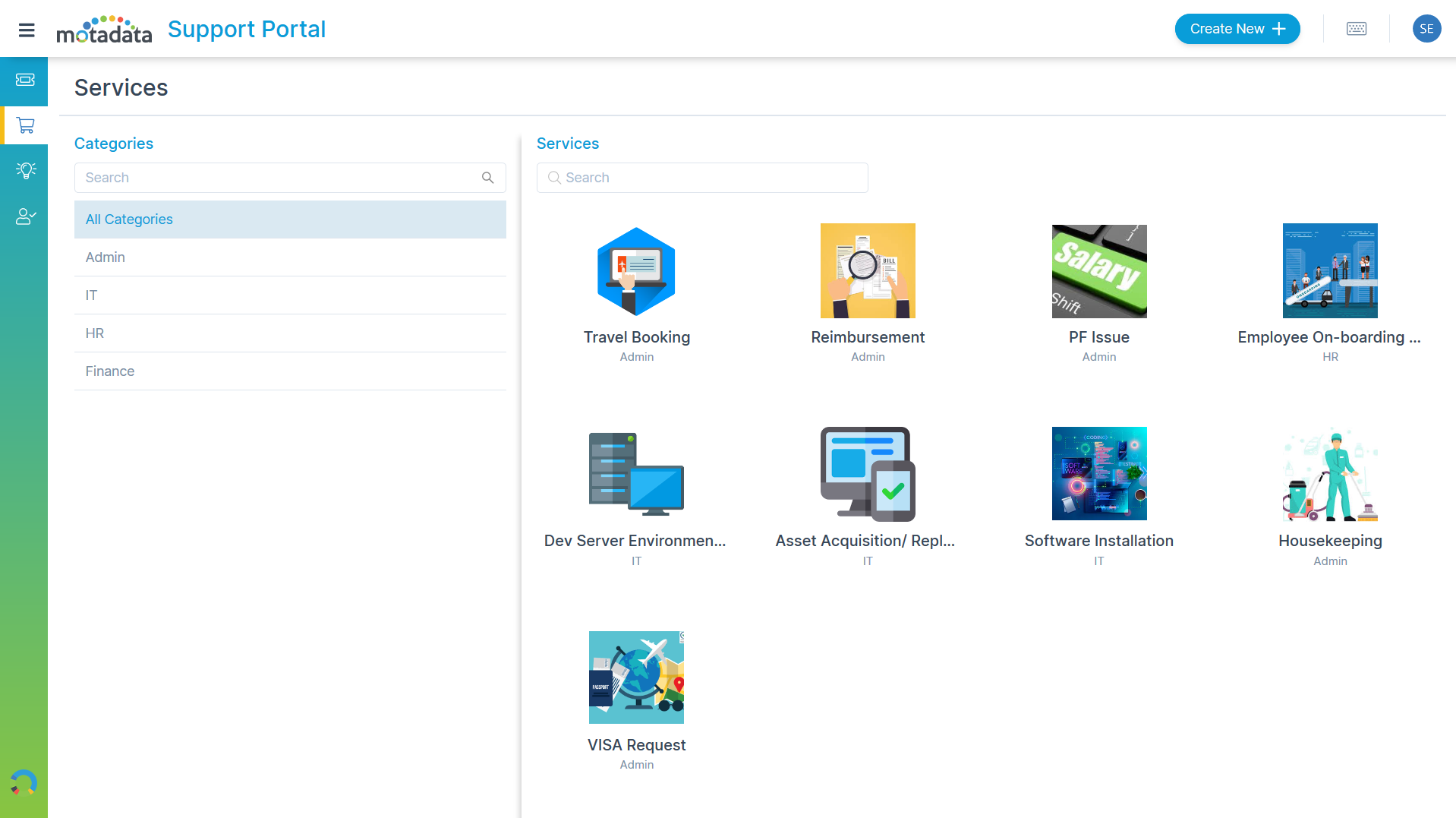
Task: Open the user approvals sidebar icon
Action: (25, 216)
